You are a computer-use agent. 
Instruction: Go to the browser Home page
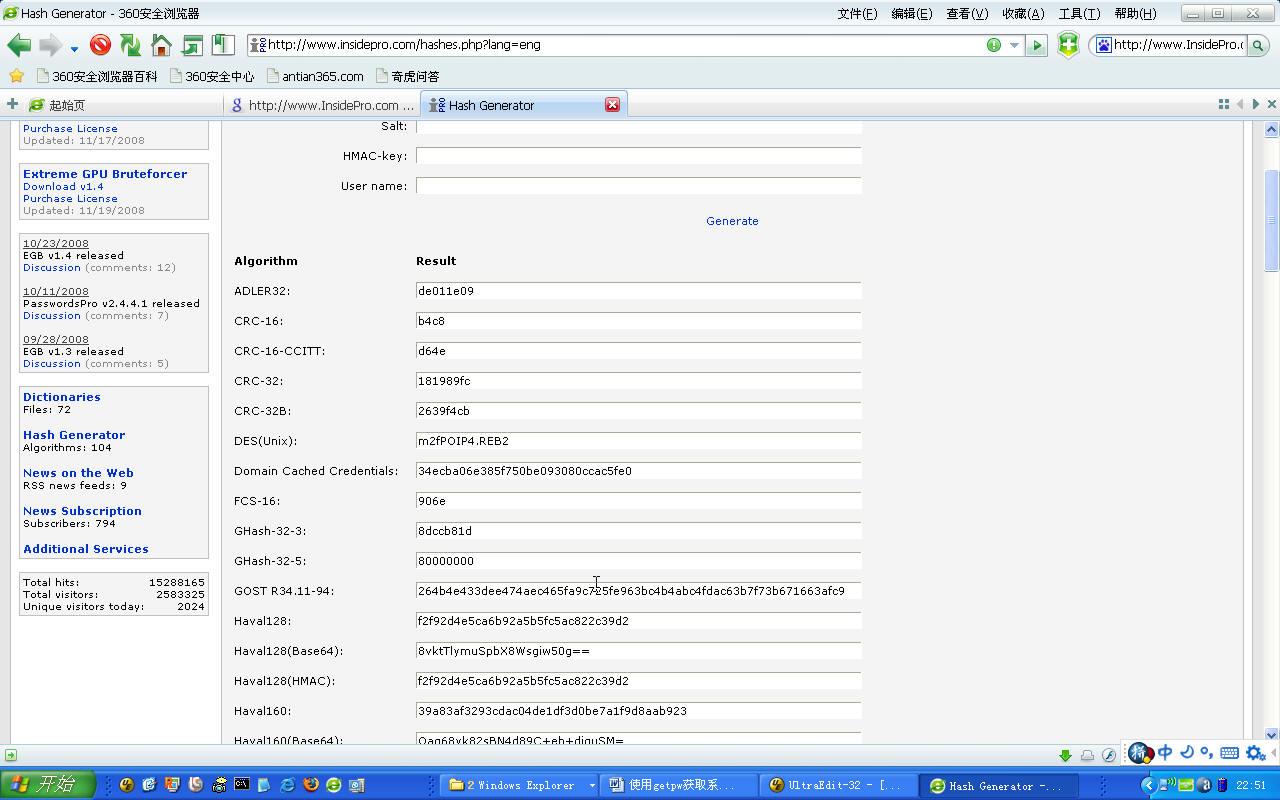coord(160,45)
